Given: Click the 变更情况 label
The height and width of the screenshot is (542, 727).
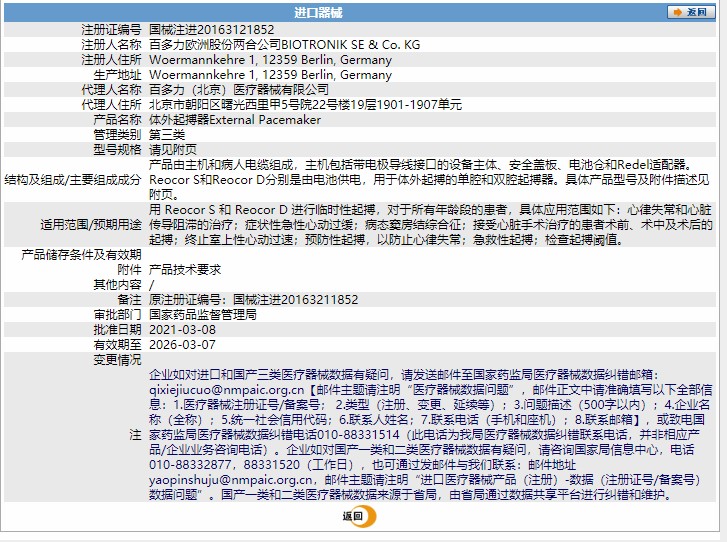Looking at the screenshot, I should click(x=117, y=360).
